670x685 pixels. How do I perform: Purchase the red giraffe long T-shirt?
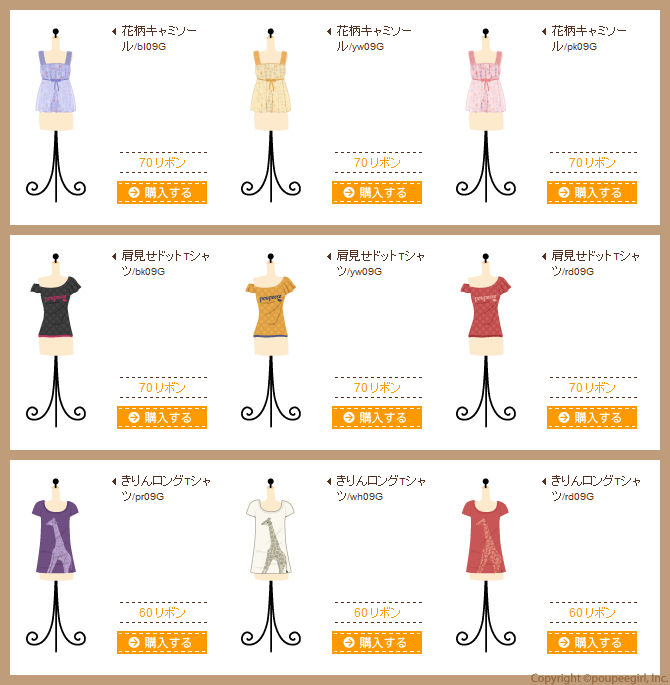pyautogui.click(x=592, y=642)
